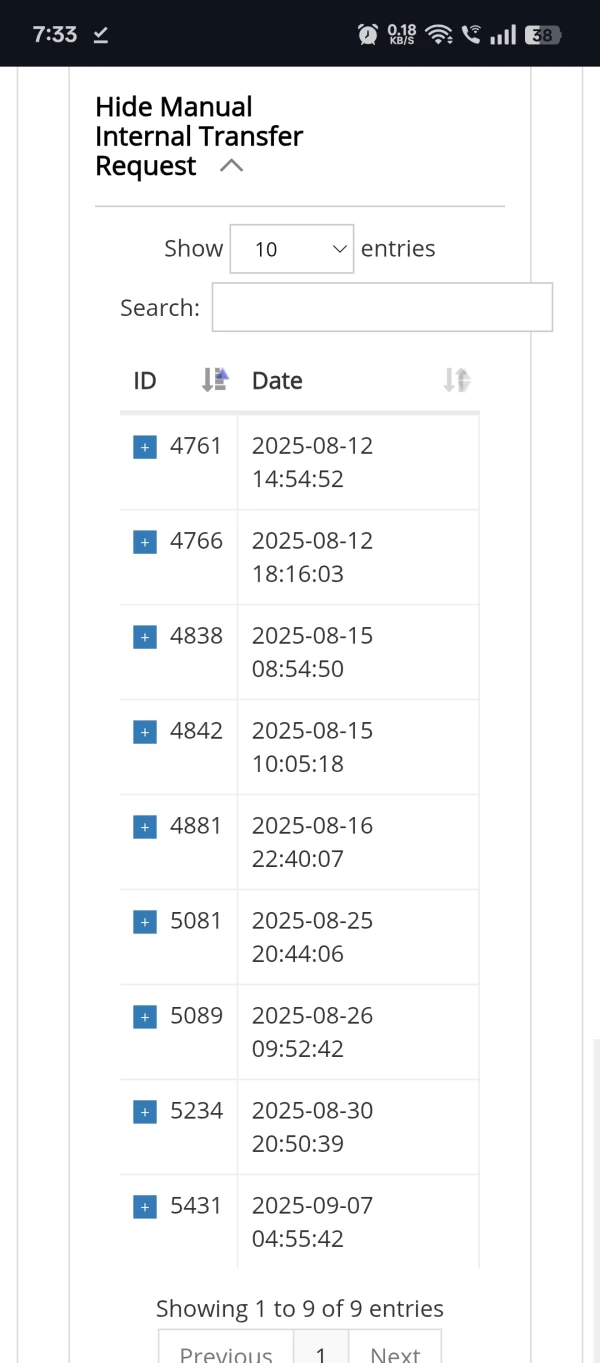Tap the Wi-Fi status icon

point(437,35)
